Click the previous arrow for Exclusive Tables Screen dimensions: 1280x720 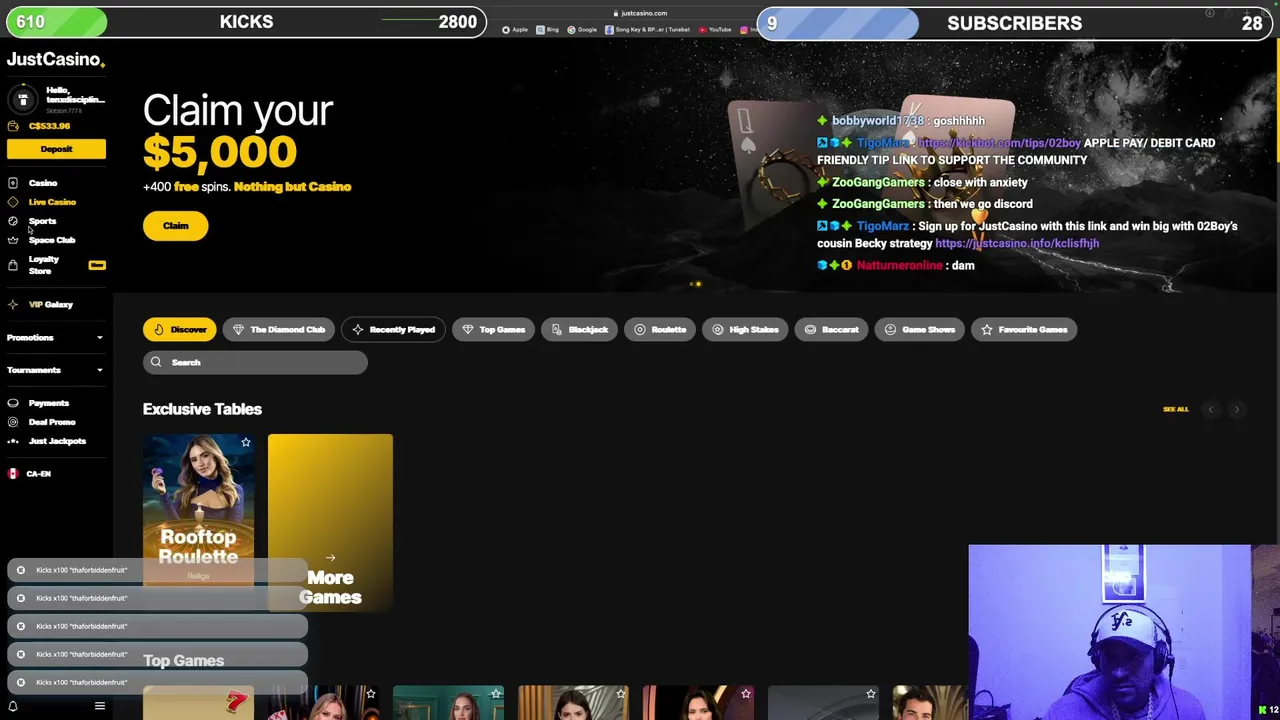pyautogui.click(x=1211, y=409)
